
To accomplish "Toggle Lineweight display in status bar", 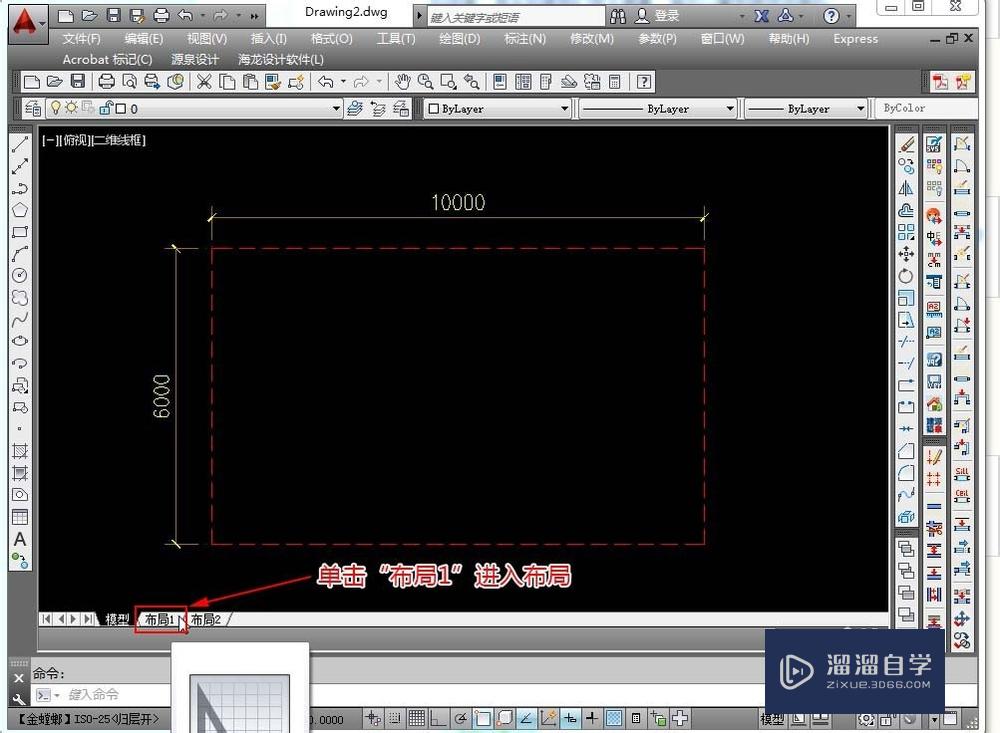I will point(592,718).
